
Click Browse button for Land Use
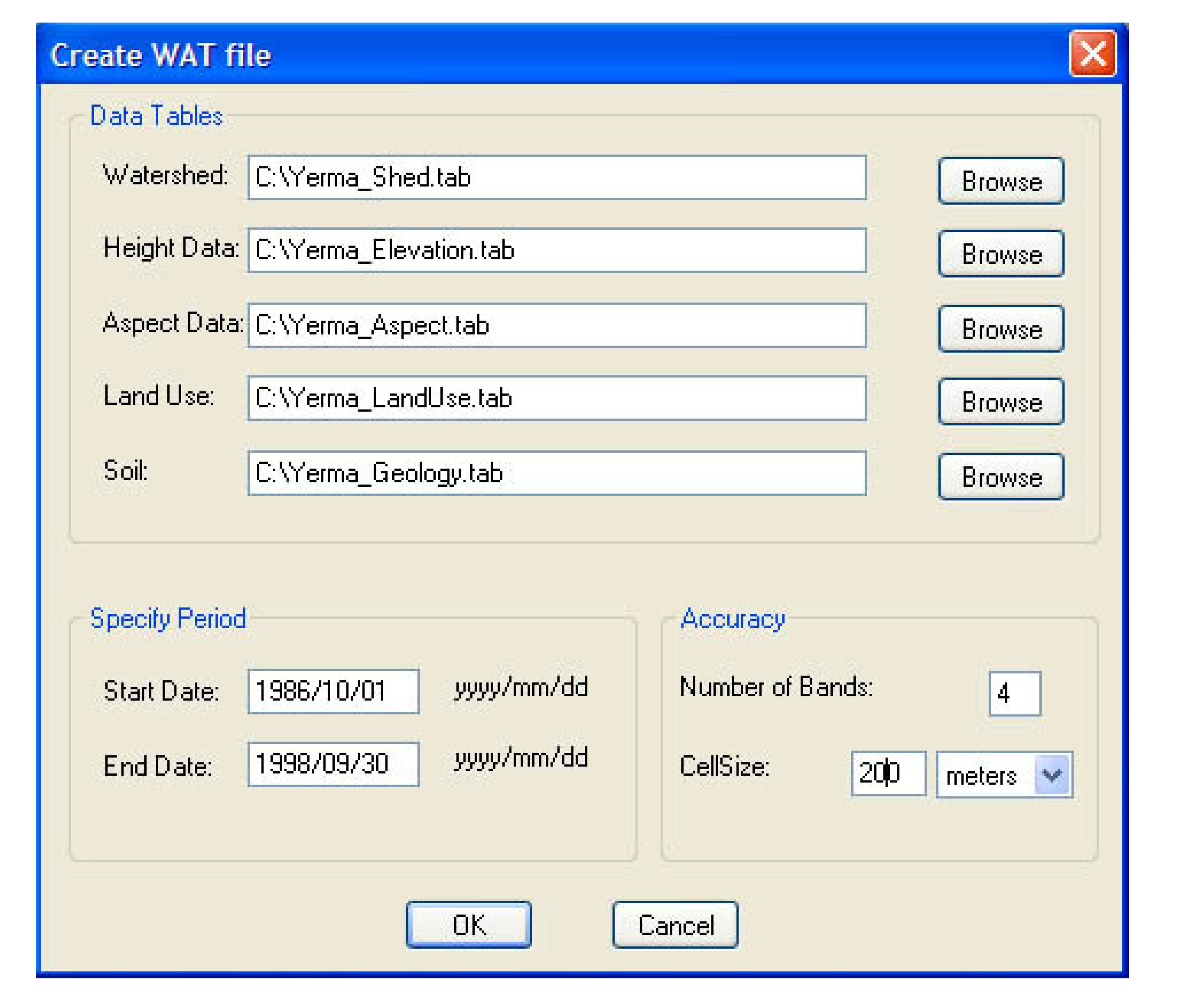(1000, 402)
